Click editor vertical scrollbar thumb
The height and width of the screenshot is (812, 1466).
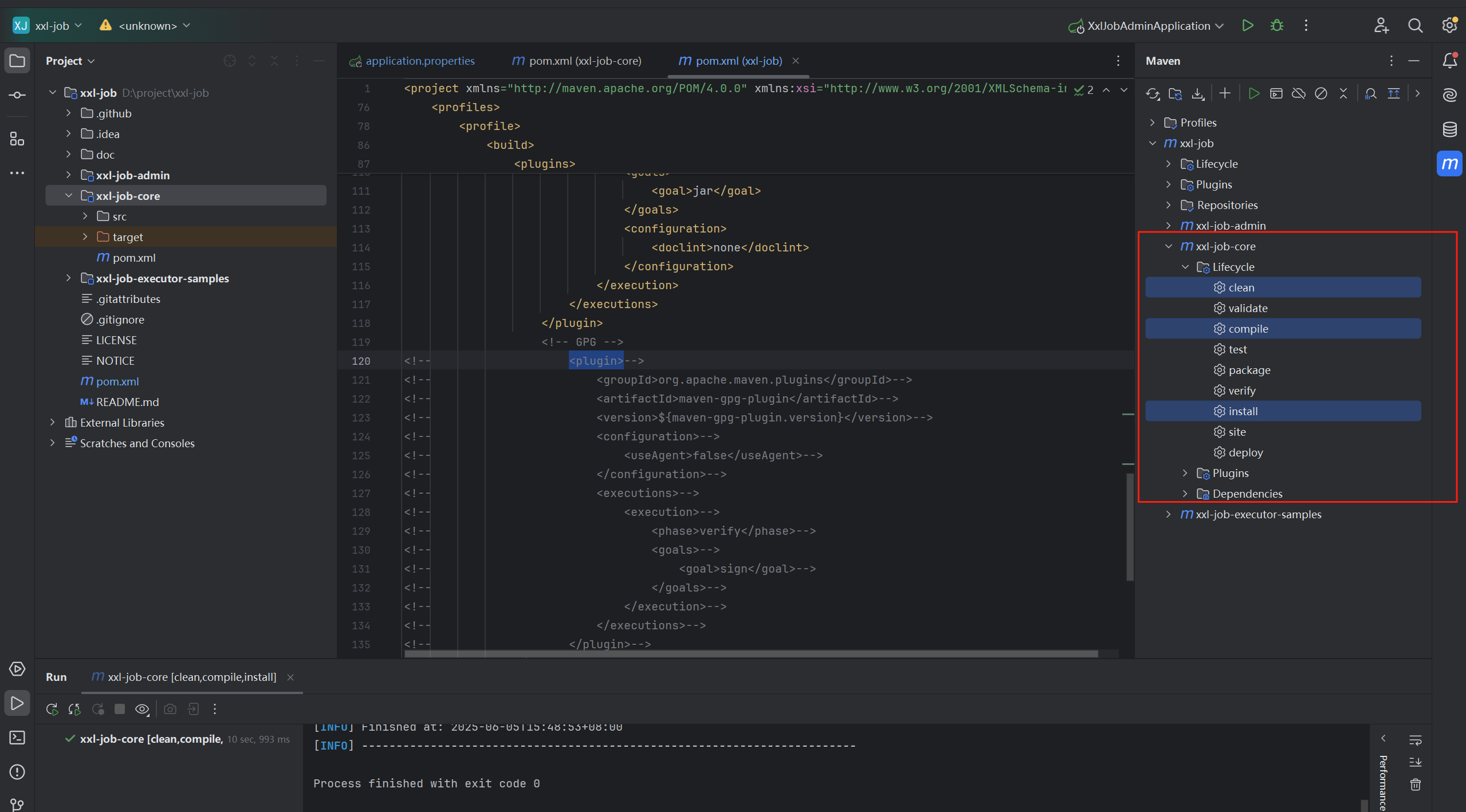[1130, 527]
